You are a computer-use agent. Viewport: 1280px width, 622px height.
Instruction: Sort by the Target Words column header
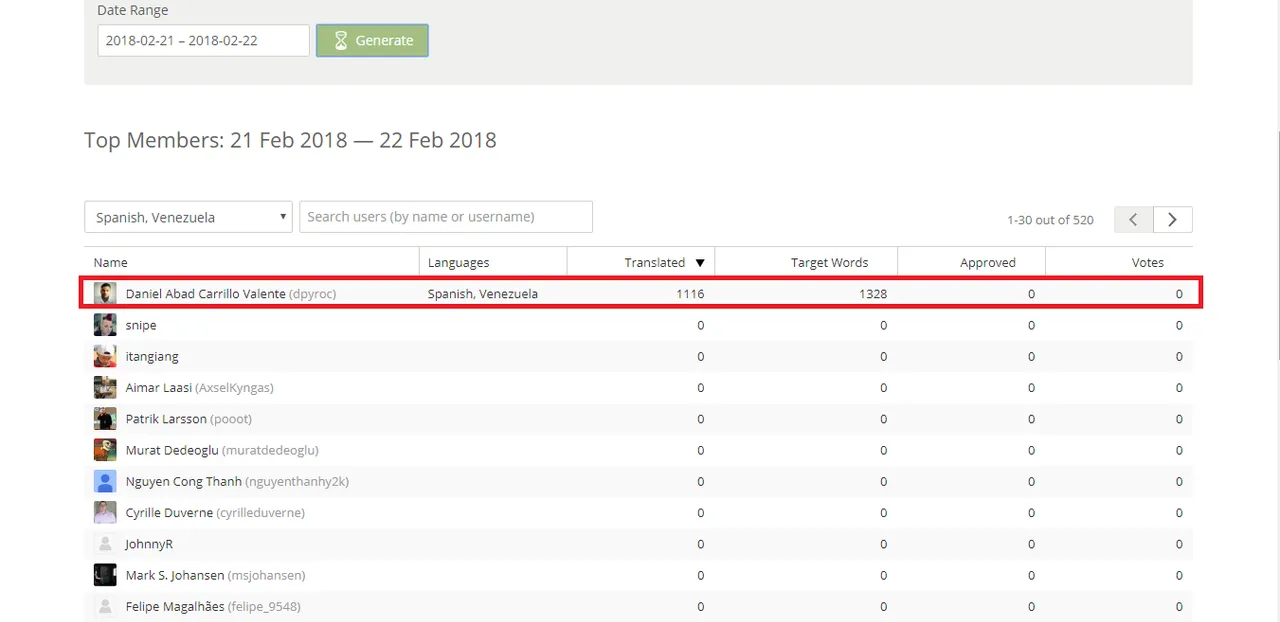click(x=830, y=263)
